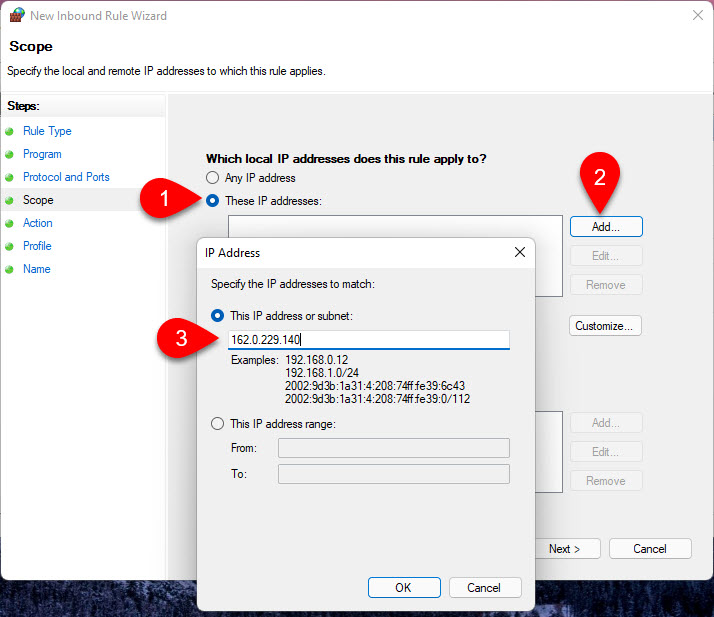Click example text '192.168.0.12'
The width and height of the screenshot is (714, 617).
(x=316, y=360)
